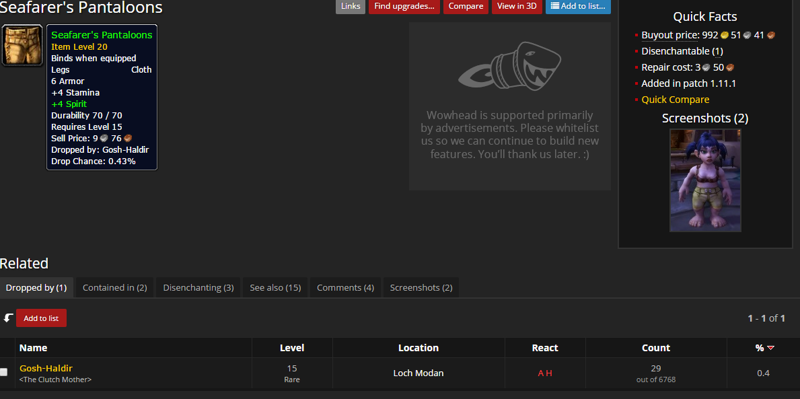
Task: Click the gold coin icon in Buyout price
Action: (724, 35)
